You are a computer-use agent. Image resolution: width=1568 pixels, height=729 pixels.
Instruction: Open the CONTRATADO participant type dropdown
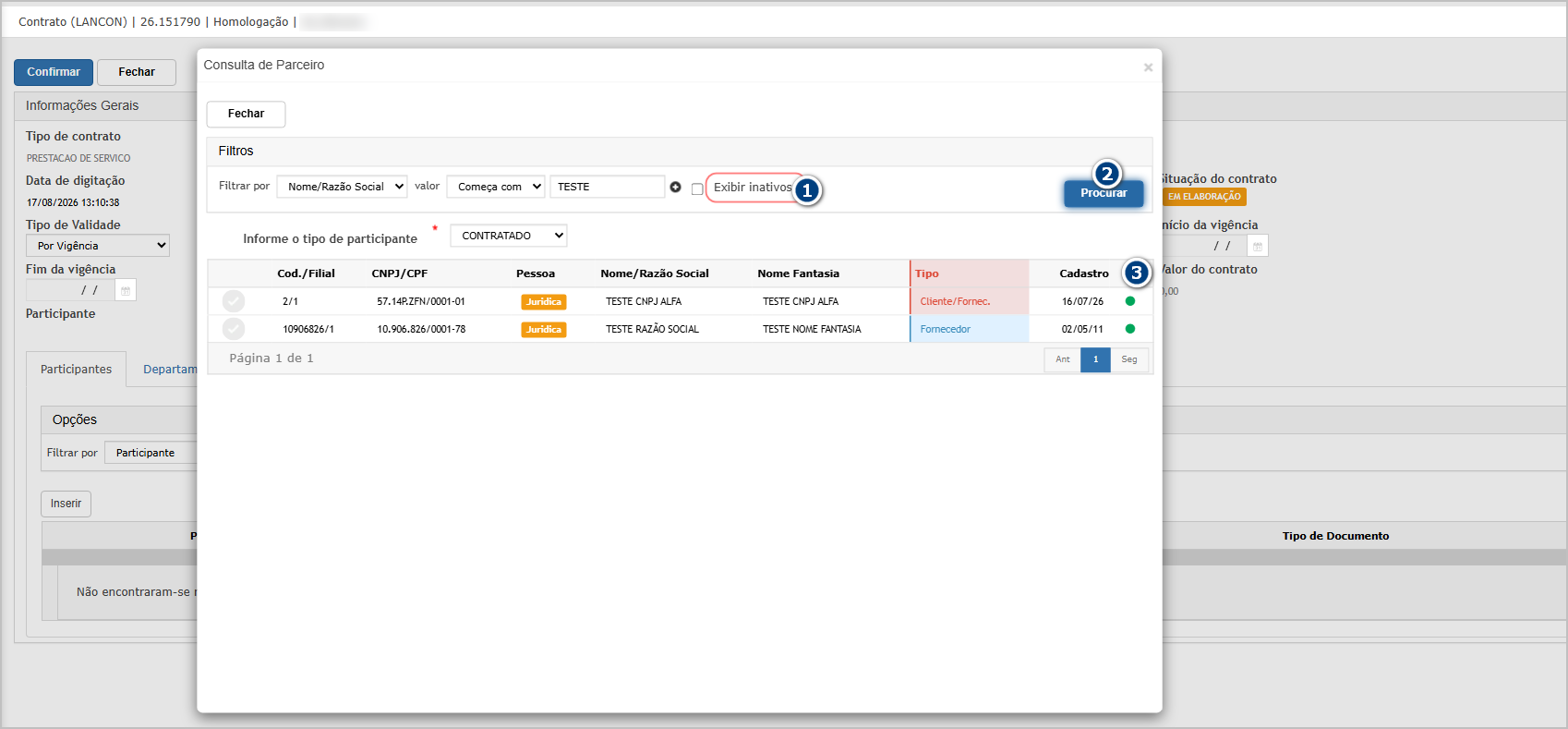click(509, 236)
